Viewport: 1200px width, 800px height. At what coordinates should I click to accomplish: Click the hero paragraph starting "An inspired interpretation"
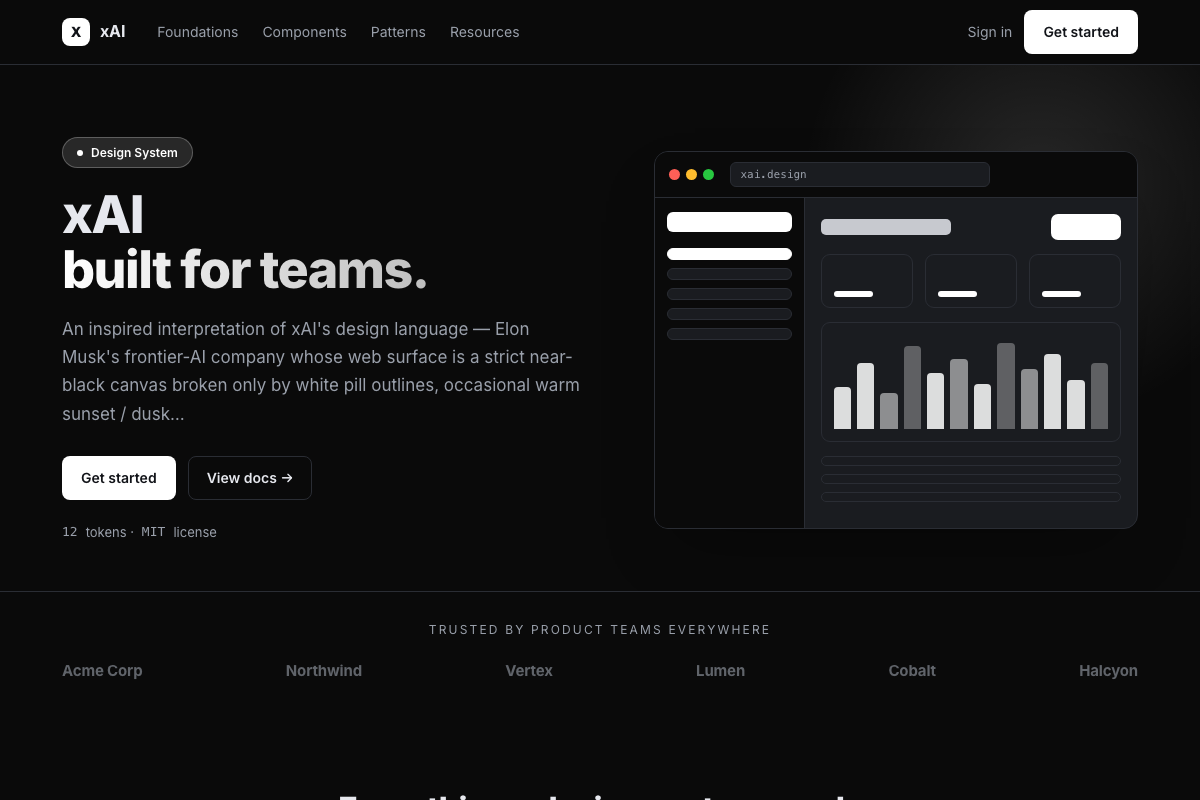pos(321,371)
